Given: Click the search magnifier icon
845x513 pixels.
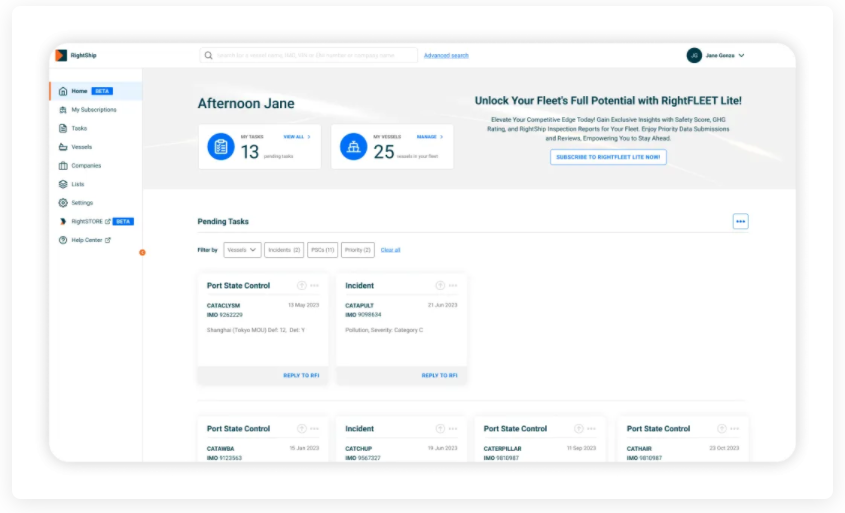Looking at the screenshot, I should pos(209,56).
